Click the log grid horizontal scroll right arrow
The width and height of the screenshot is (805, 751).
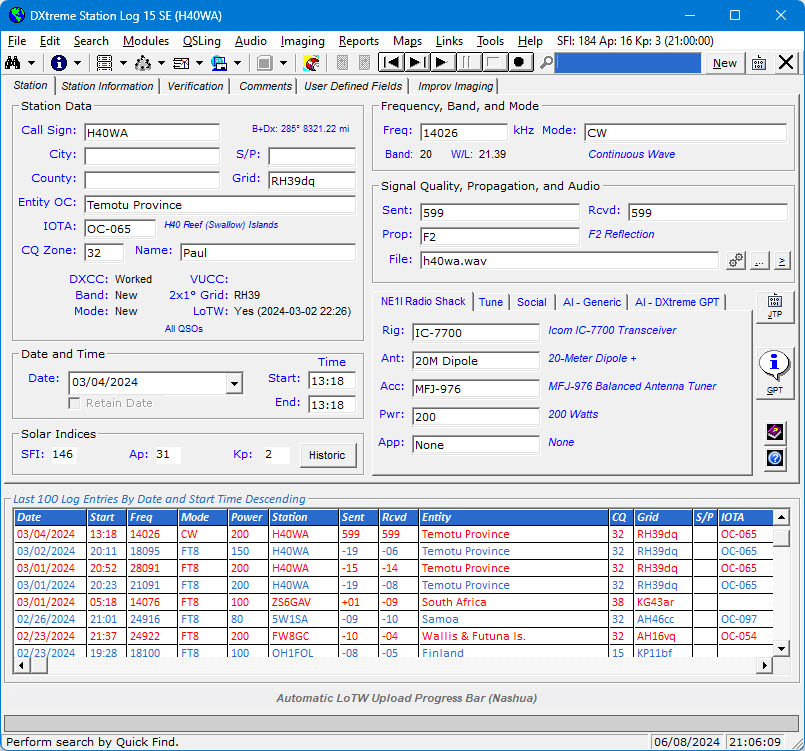pos(765,665)
